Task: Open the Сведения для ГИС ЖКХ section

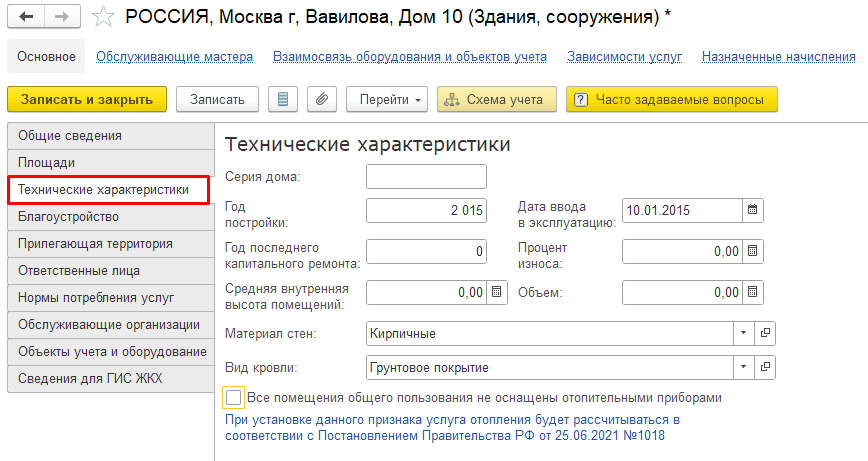Action: coord(111,379)
